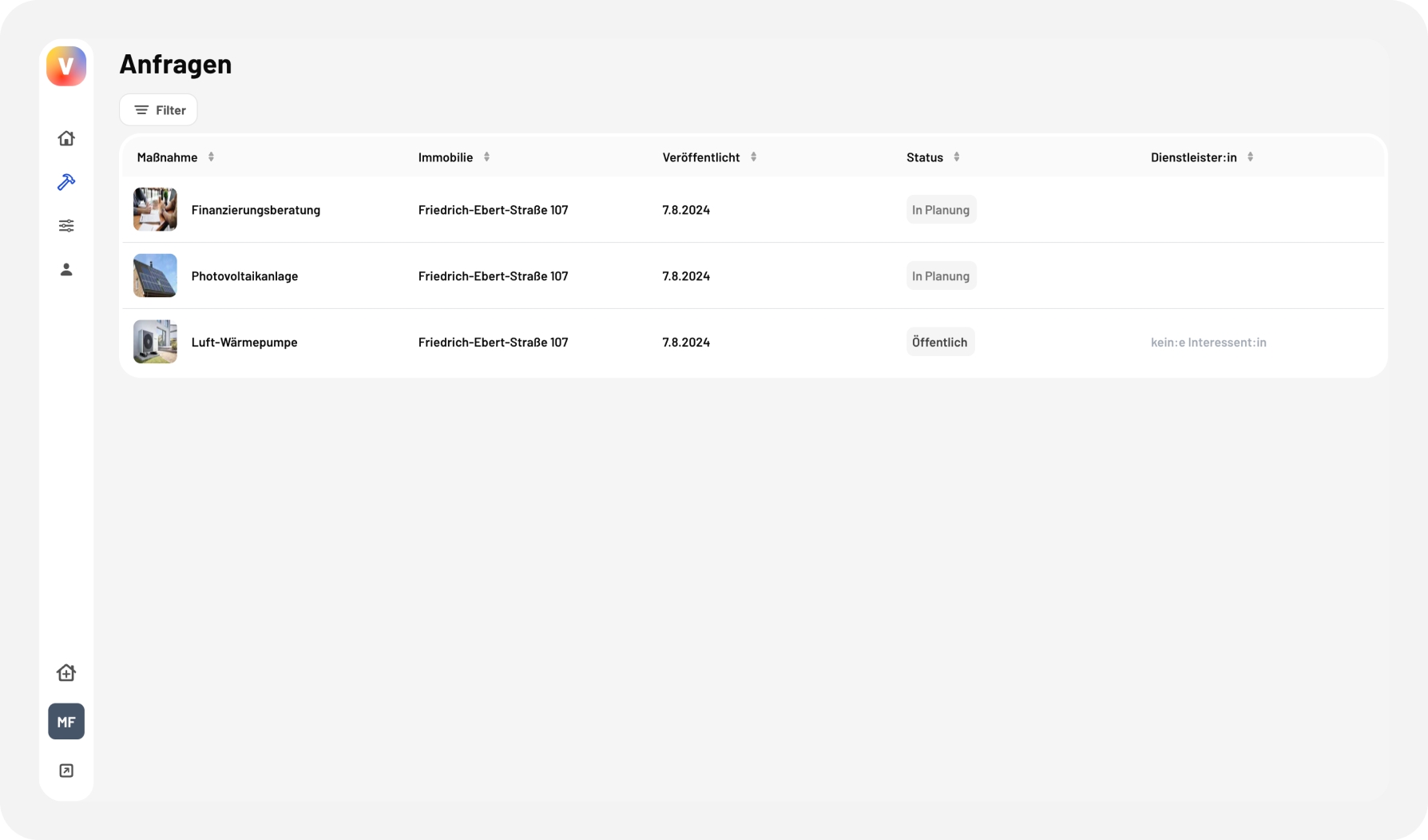
Task: Click the external link icon in sidebar
Action: click(x=66, y=771)
